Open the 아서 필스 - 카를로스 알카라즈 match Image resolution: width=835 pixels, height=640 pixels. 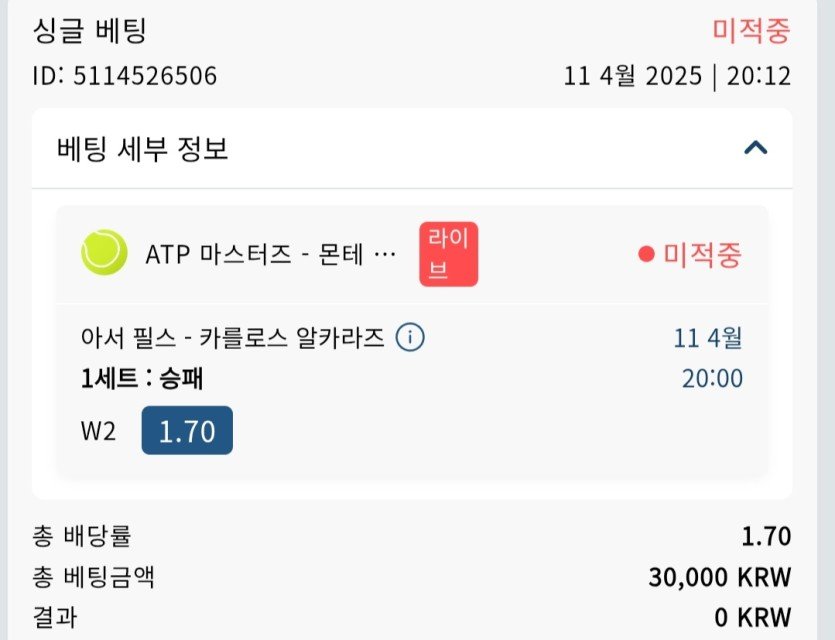coord(232,337)
